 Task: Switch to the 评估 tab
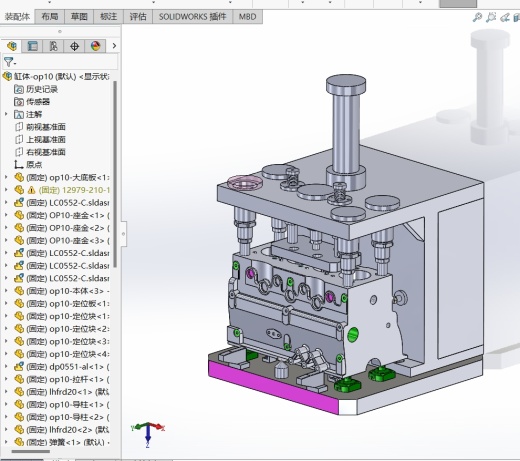pos(138,17)
